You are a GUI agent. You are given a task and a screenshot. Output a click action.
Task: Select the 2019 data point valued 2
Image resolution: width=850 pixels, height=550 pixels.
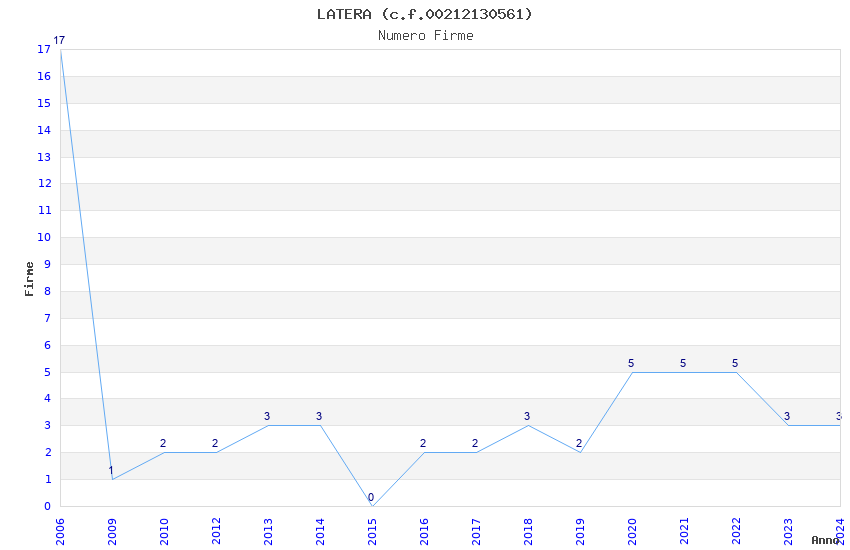pos(580,452)
